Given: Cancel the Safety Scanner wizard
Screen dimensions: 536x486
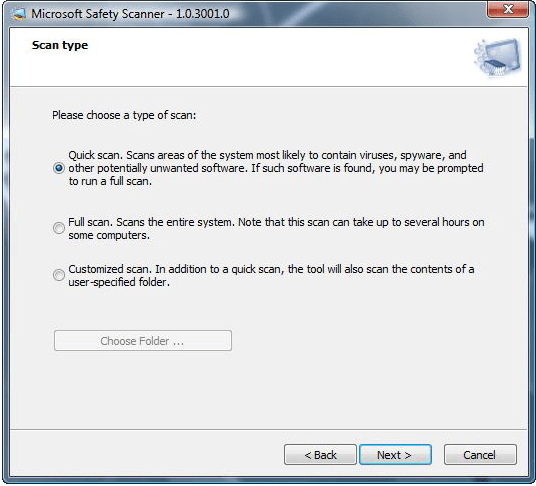Looking at the screenshot, I should coord(480,455).
